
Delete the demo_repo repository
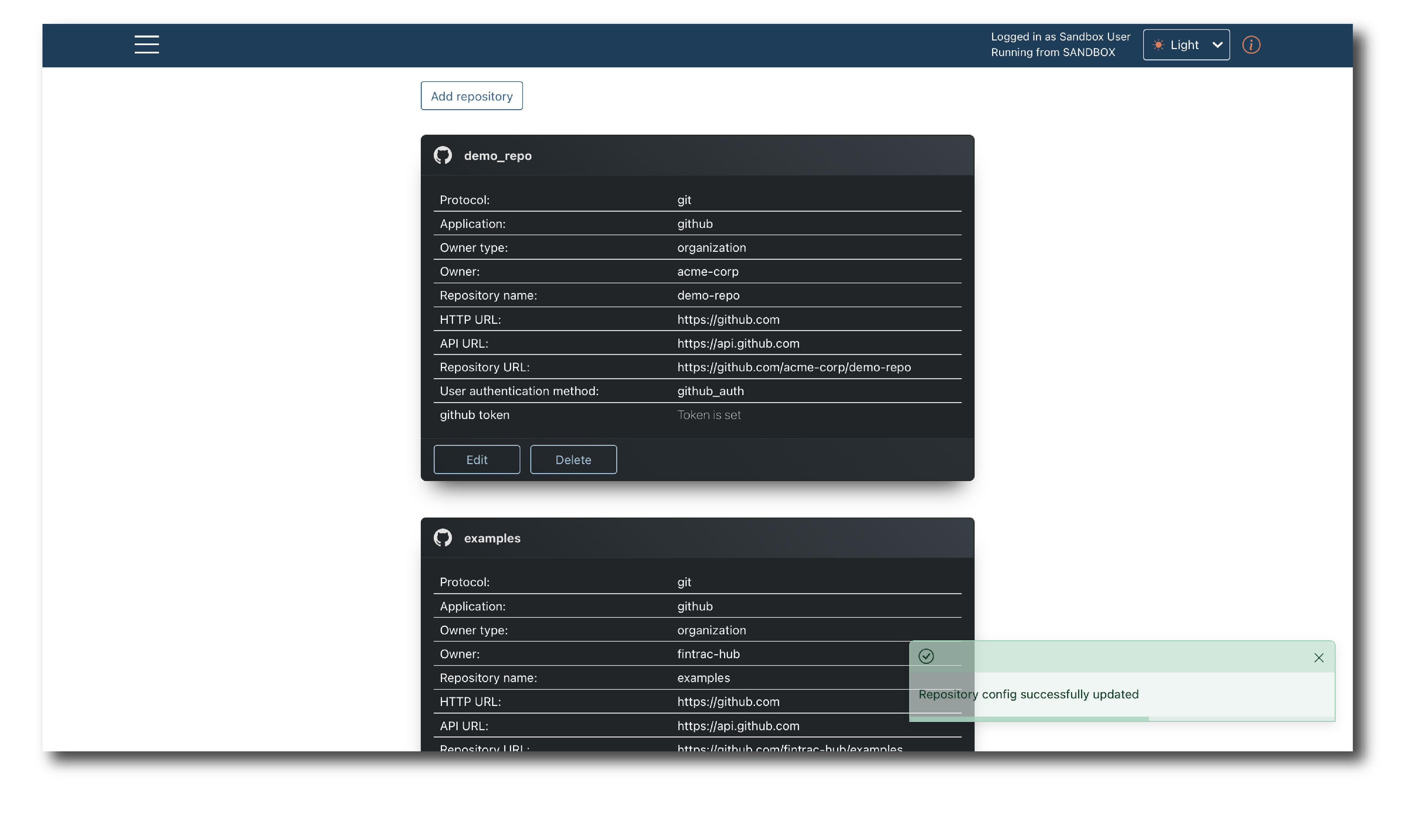coord(573,459)
